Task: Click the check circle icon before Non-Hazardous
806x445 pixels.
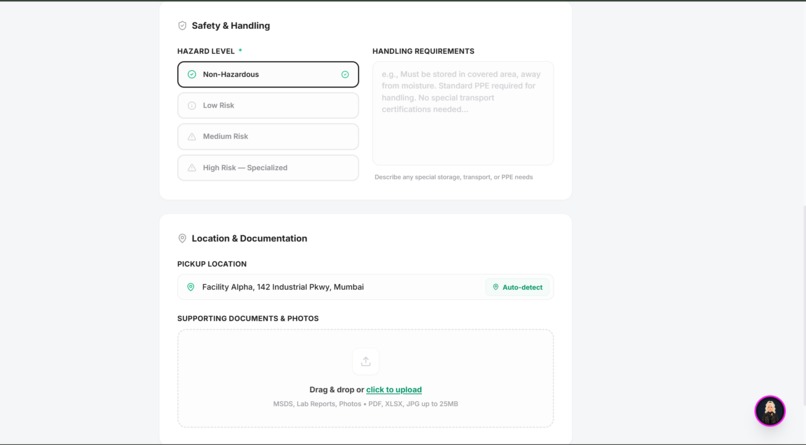Action: pyautogui.click(x=192, y=75)
